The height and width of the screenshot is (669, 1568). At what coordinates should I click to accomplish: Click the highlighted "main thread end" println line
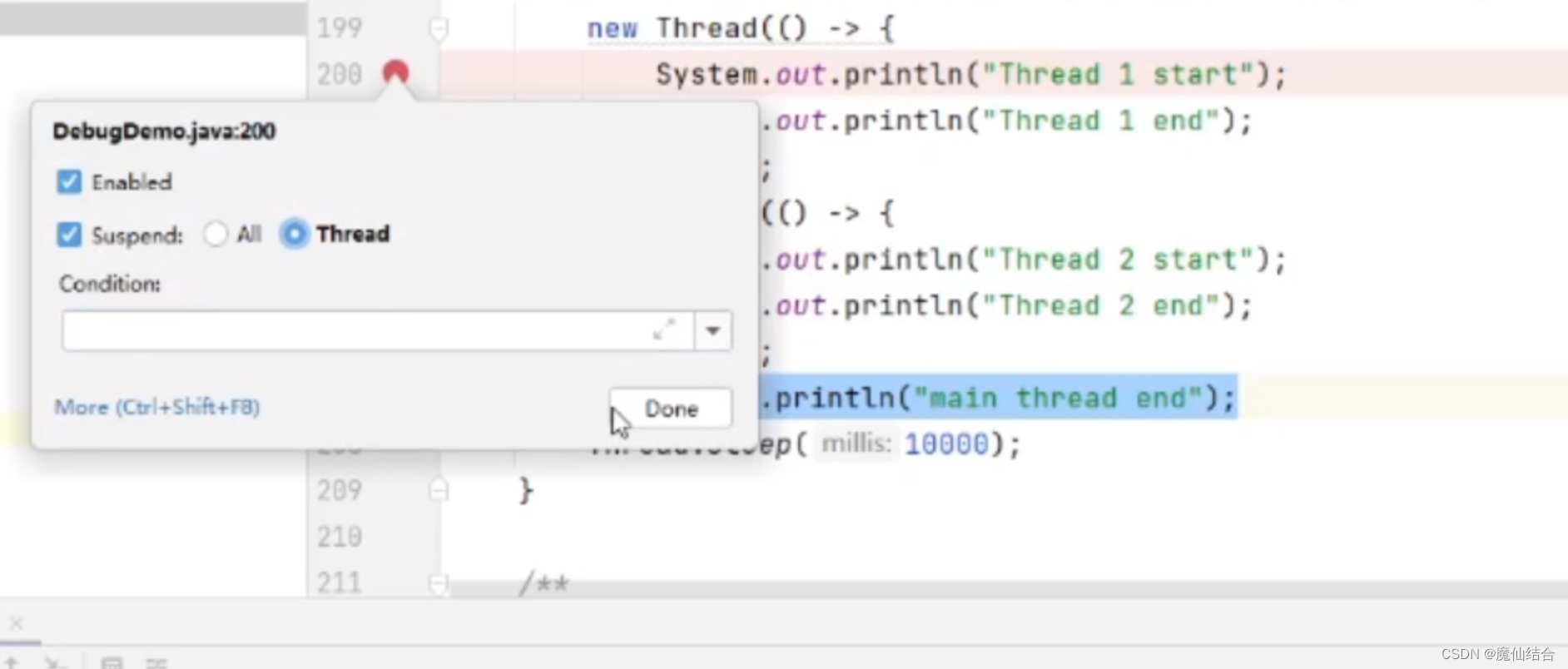[x=1000, y=398]
